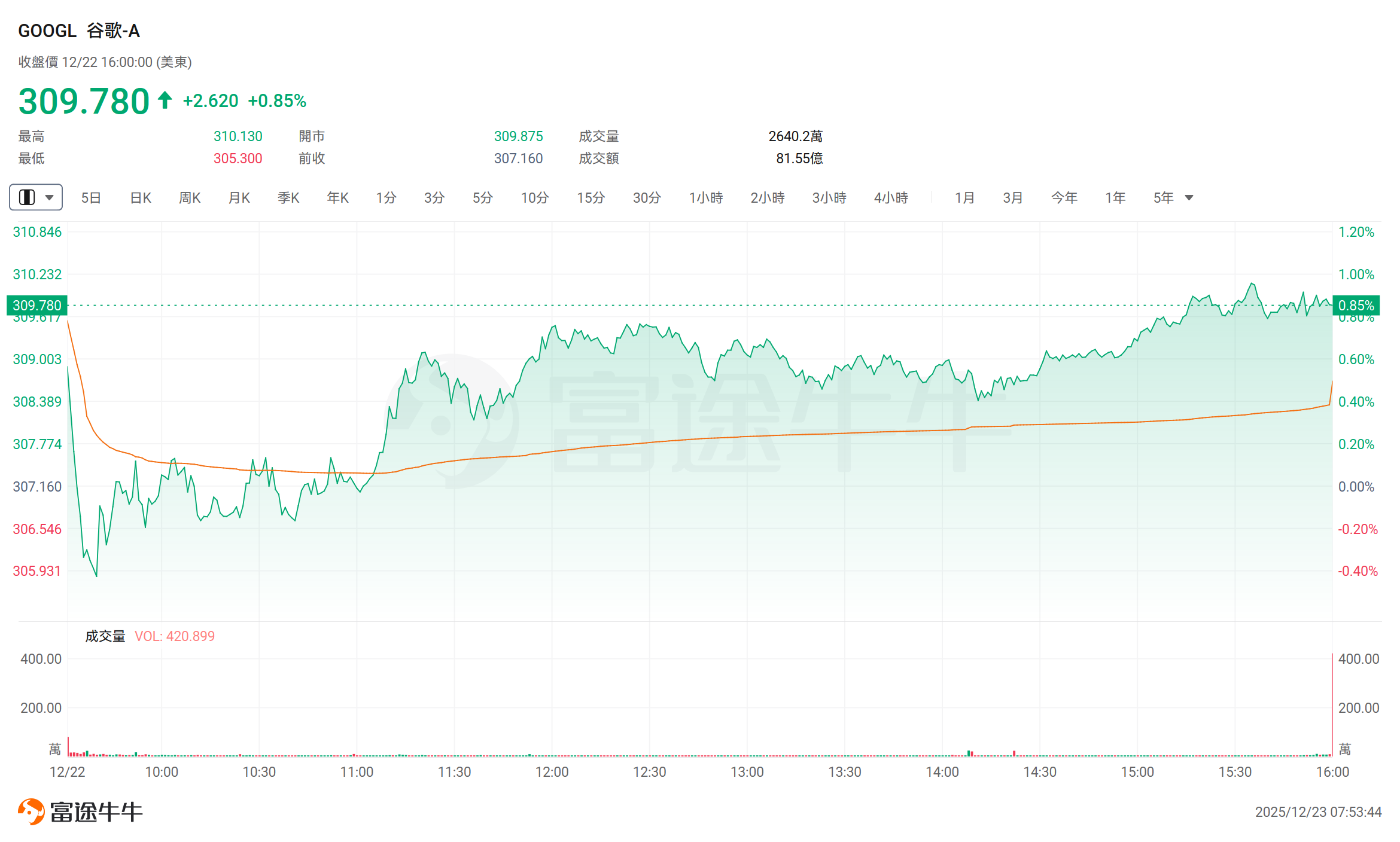
Task: Show the 1小時 interval chart
Action: click(x=706, y=197)
